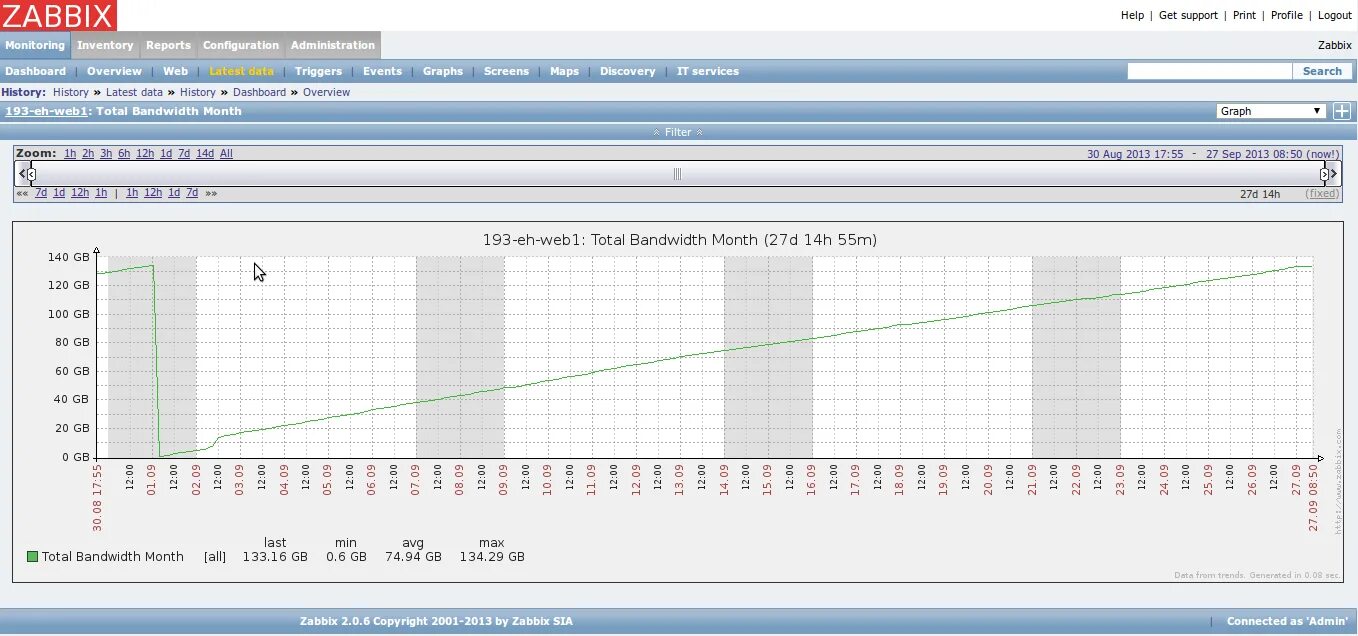Open the Help link

[1132, 15]
